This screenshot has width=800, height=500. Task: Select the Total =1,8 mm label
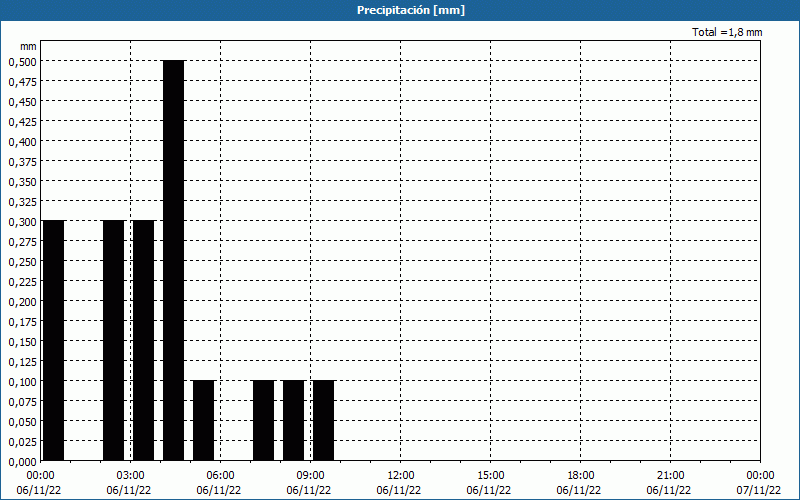point(727,32)
